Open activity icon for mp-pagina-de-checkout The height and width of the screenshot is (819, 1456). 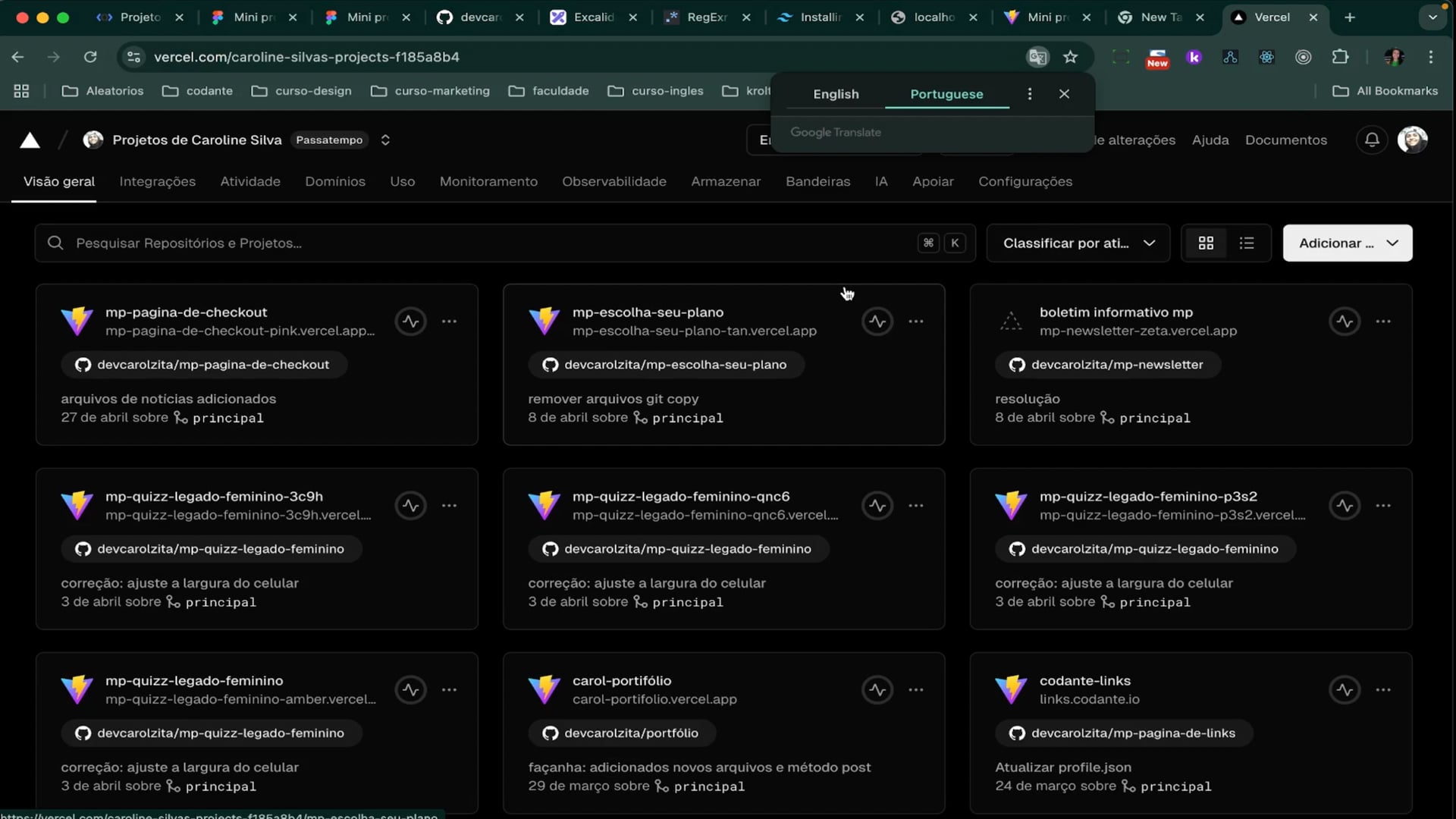411,322
